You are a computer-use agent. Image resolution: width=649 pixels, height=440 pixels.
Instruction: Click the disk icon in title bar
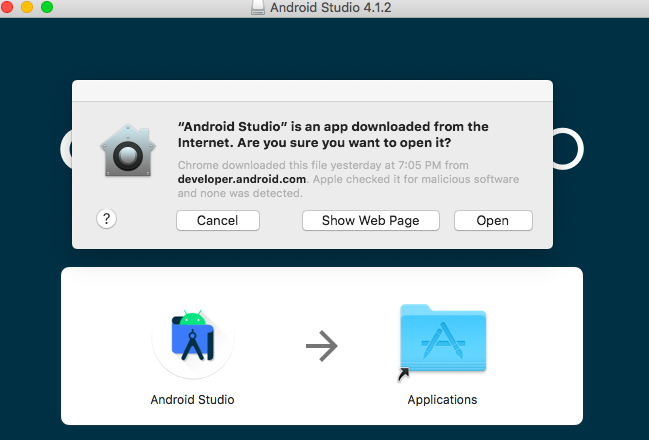click(x=257, y=7)
